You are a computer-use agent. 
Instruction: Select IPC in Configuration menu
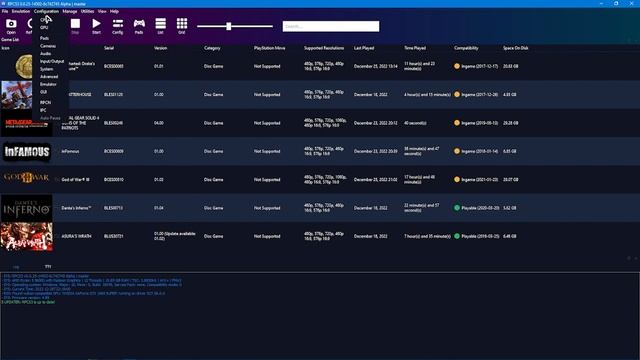[43, 111]
